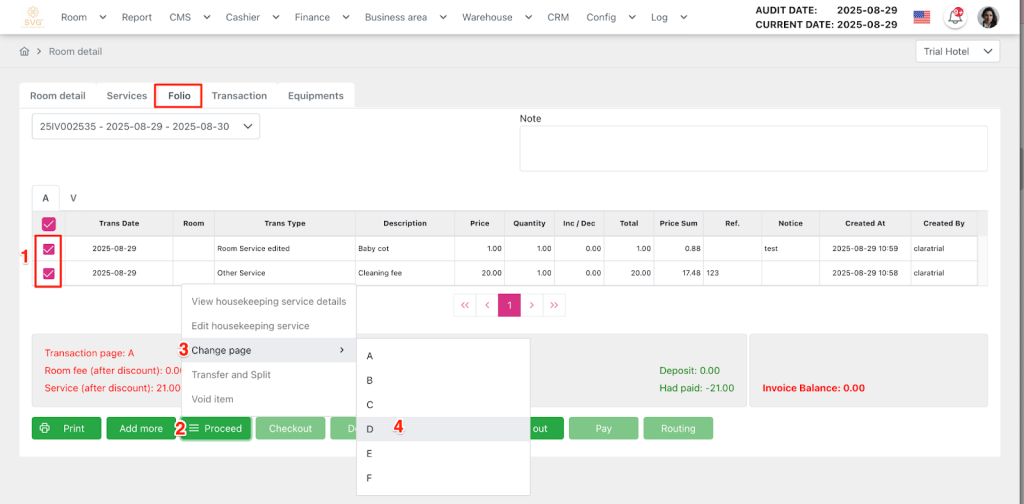Switch to the Transaction tab
Screen dimensions: 1024x504
click(x=239, y=96)
